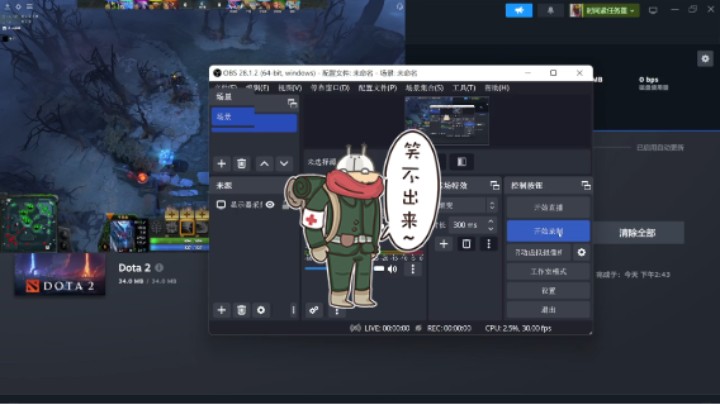720x404 pixels.
Task: Move the selected scene down
Action: click(x=284, y=163)
